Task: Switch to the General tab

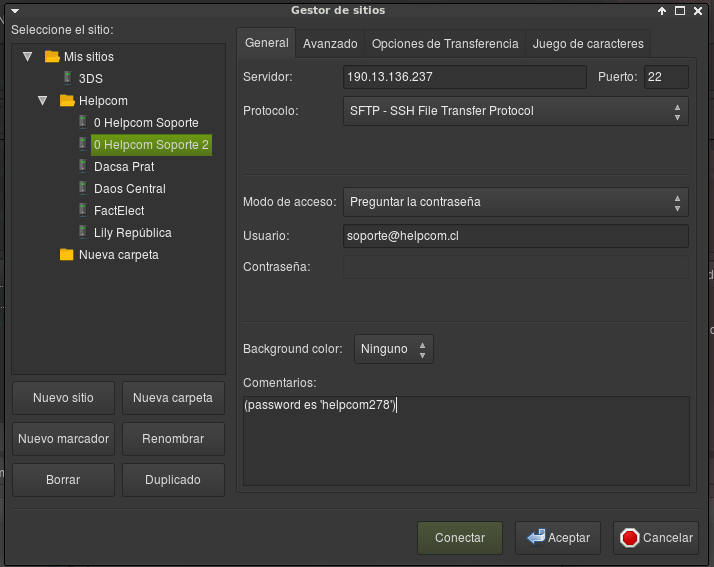Action: point(266,43)
